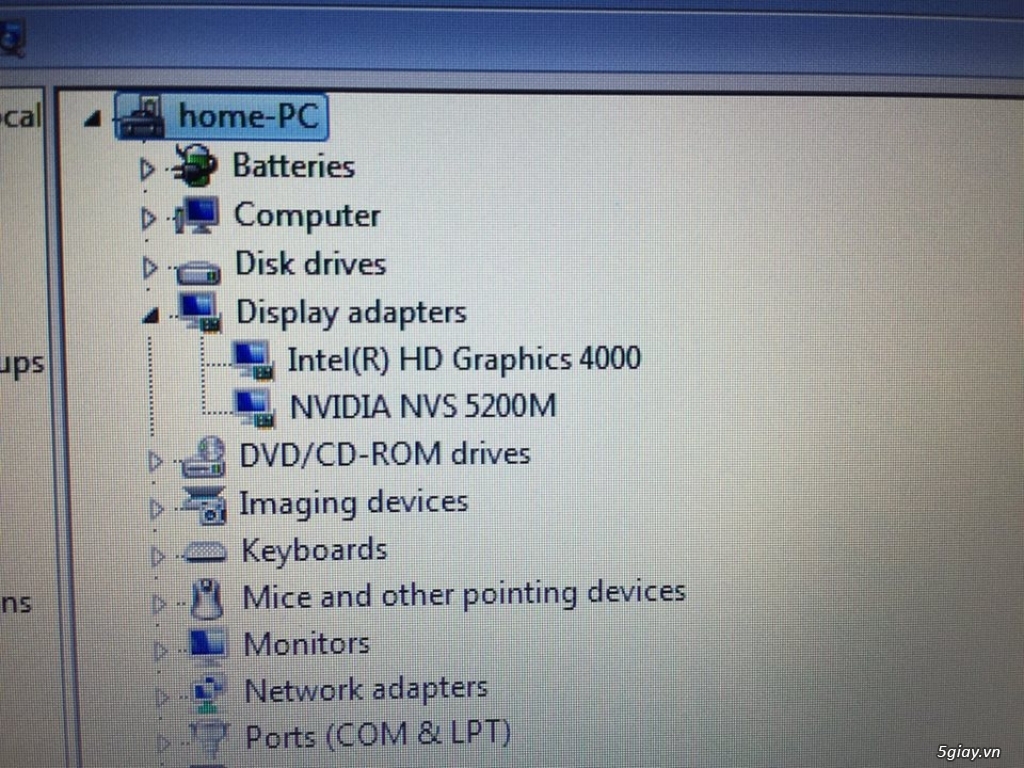The image size is (1024, 768).
Task: Click the home-PC computer icon
Action: (x=142, y=118)
